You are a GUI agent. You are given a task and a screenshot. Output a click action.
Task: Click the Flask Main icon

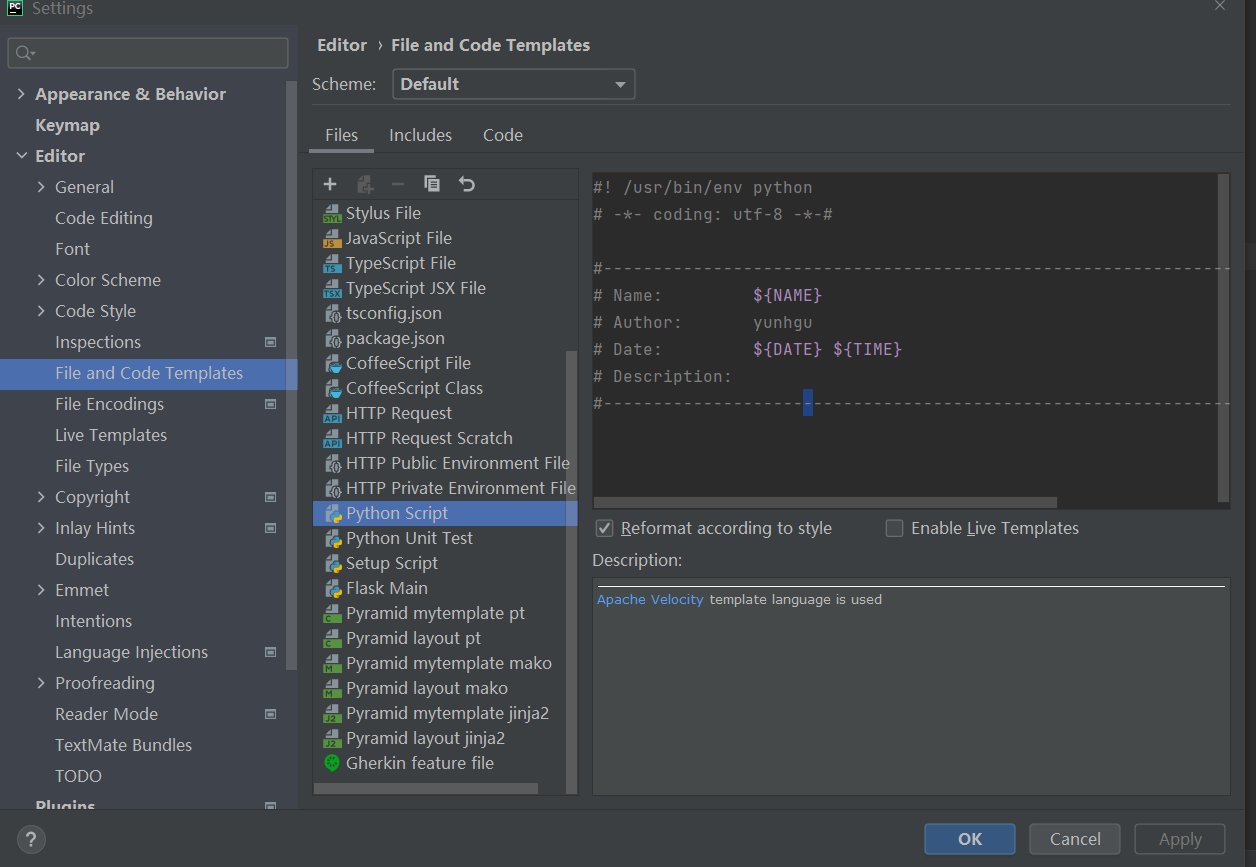point(333,589)
